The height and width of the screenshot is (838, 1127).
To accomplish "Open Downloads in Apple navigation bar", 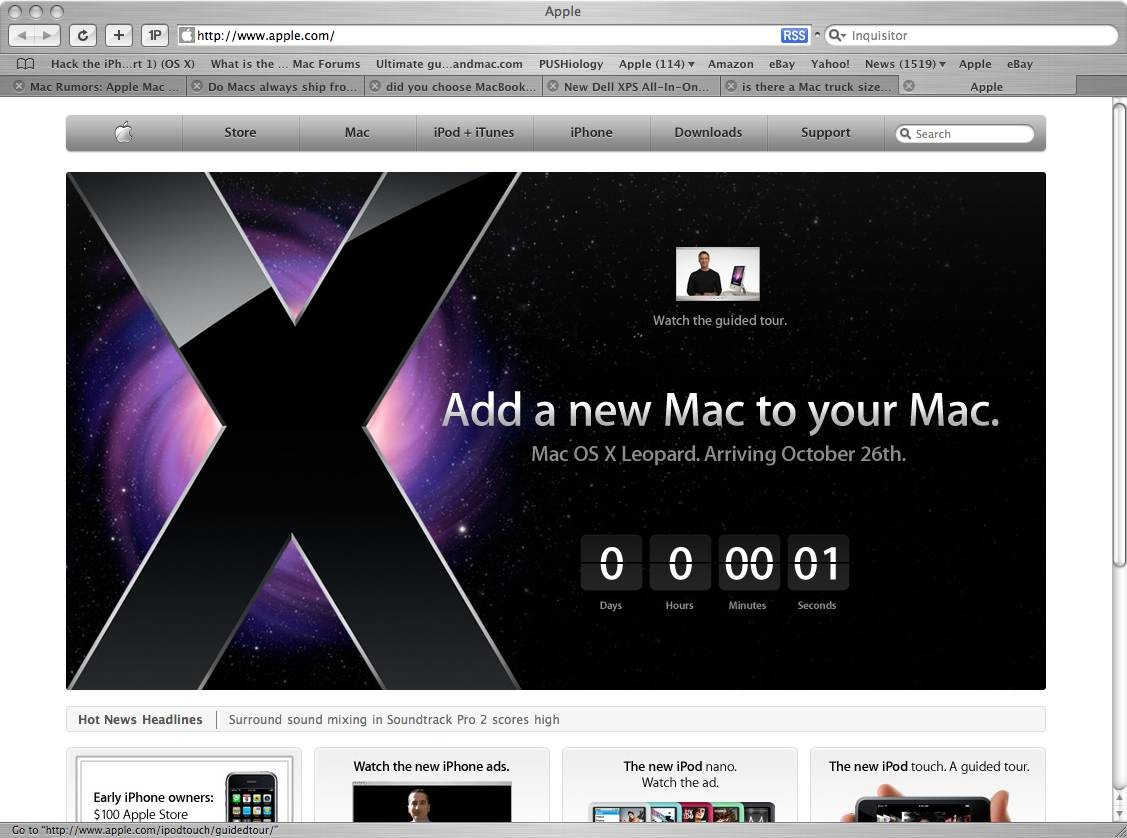I will tap(709, 132).
